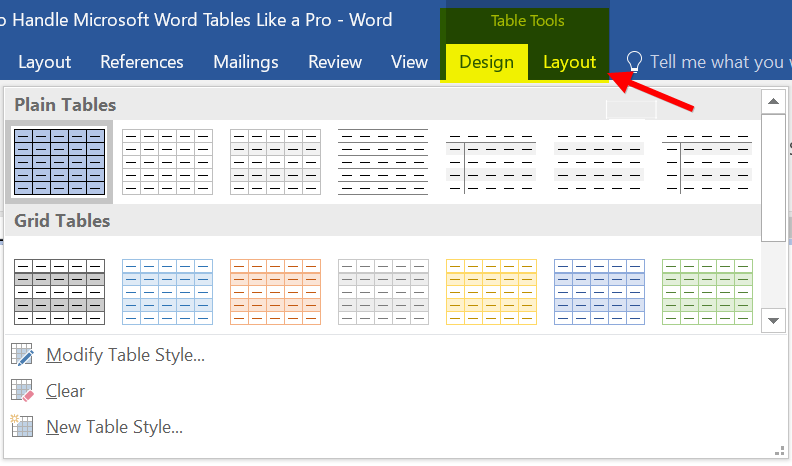Pick the yellow grid table style
The image size is (792, 466).
tap(491, 292)
